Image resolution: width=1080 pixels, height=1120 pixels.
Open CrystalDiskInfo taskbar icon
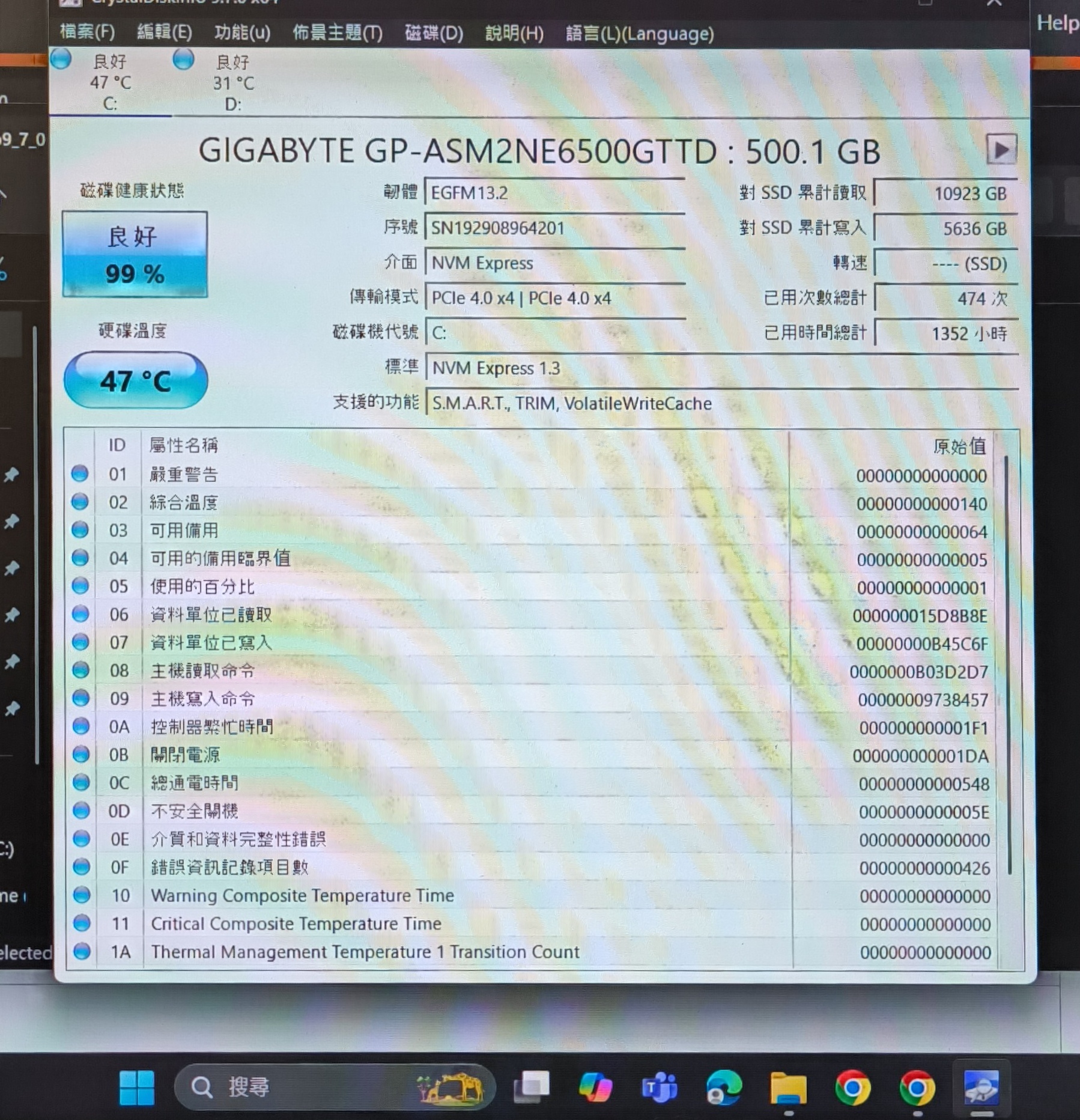[981, 1088]
